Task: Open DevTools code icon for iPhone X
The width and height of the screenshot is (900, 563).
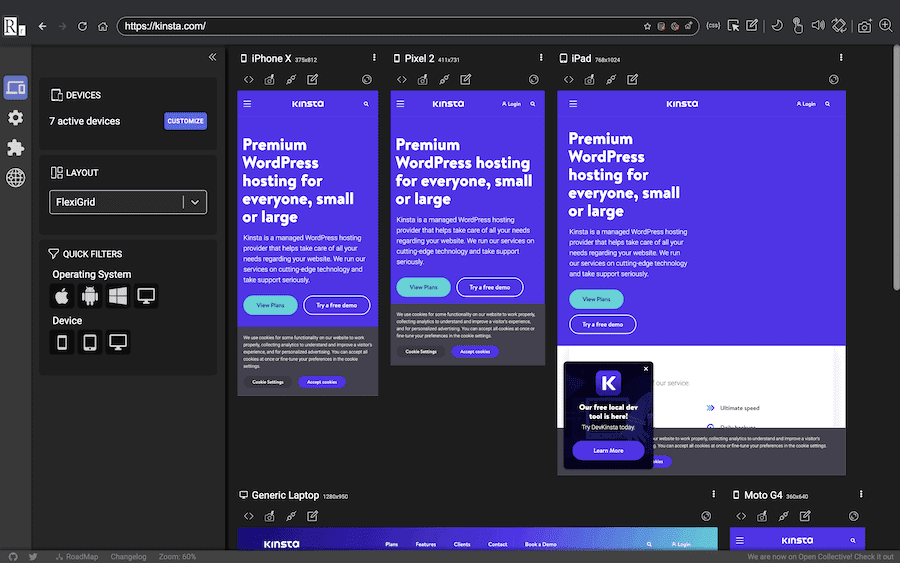Action: pyautogui.click(x=249, y=80)
